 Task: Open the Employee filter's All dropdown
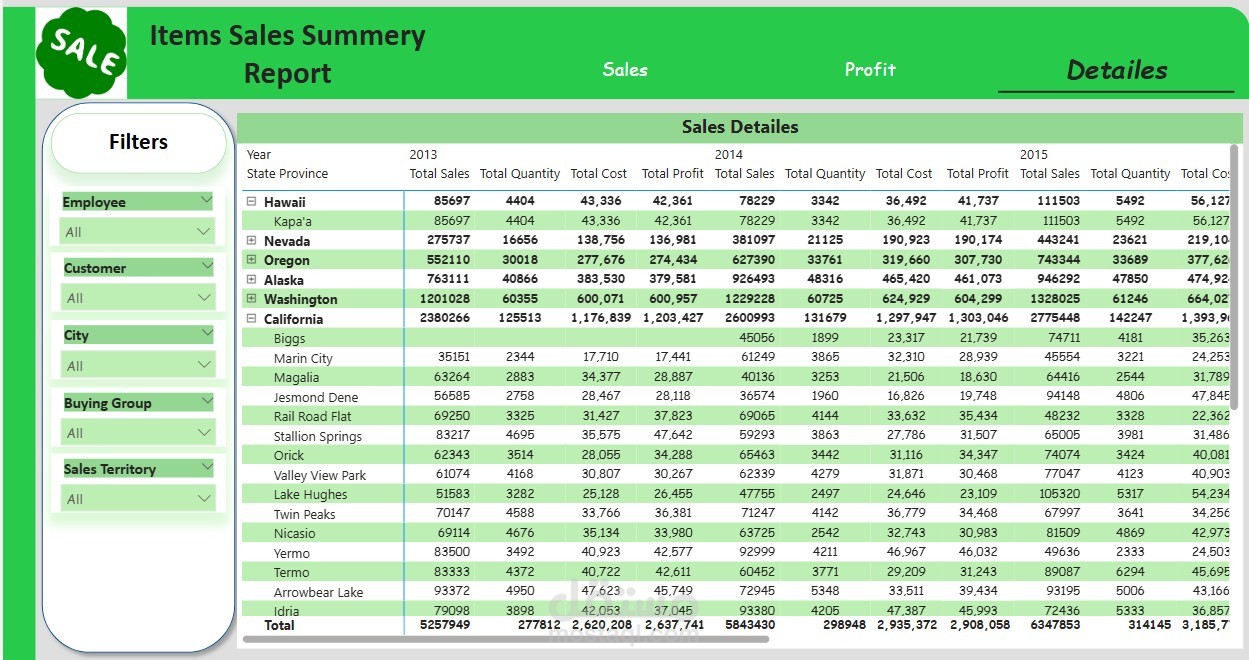(x=138, y=232)
